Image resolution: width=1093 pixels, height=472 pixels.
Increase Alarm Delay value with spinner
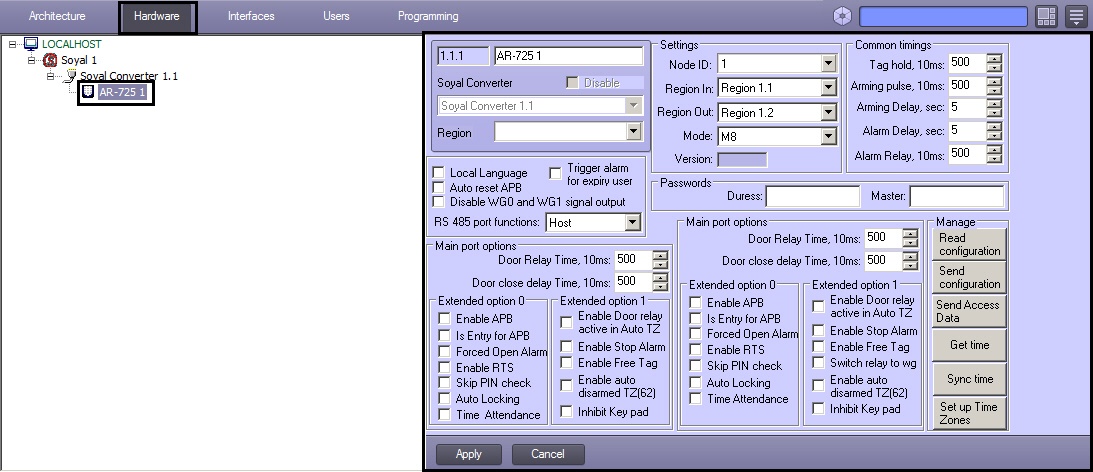pos(994,126)
